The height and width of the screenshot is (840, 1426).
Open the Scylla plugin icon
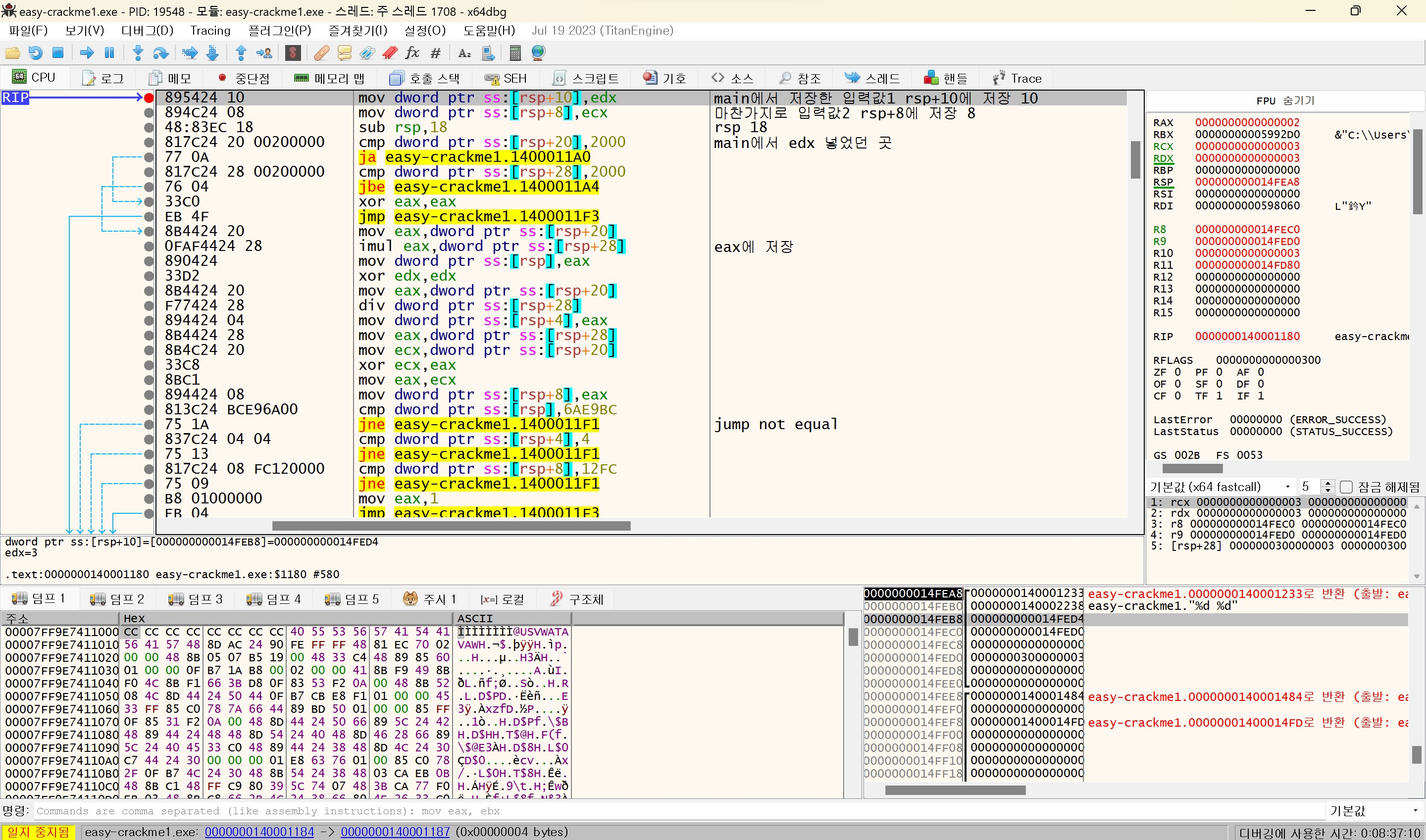point(293,53)
